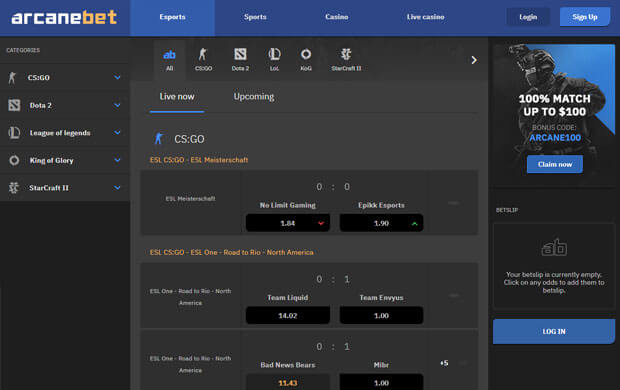Open the Sports menu
The height and width of the screenshot is (390, 620).
click(255, 17)
